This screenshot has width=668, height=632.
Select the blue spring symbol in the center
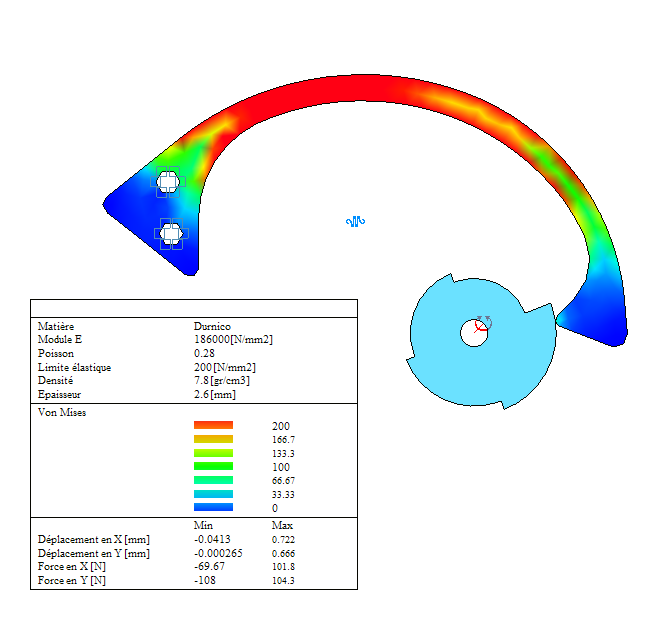click(x=355, y=220)
